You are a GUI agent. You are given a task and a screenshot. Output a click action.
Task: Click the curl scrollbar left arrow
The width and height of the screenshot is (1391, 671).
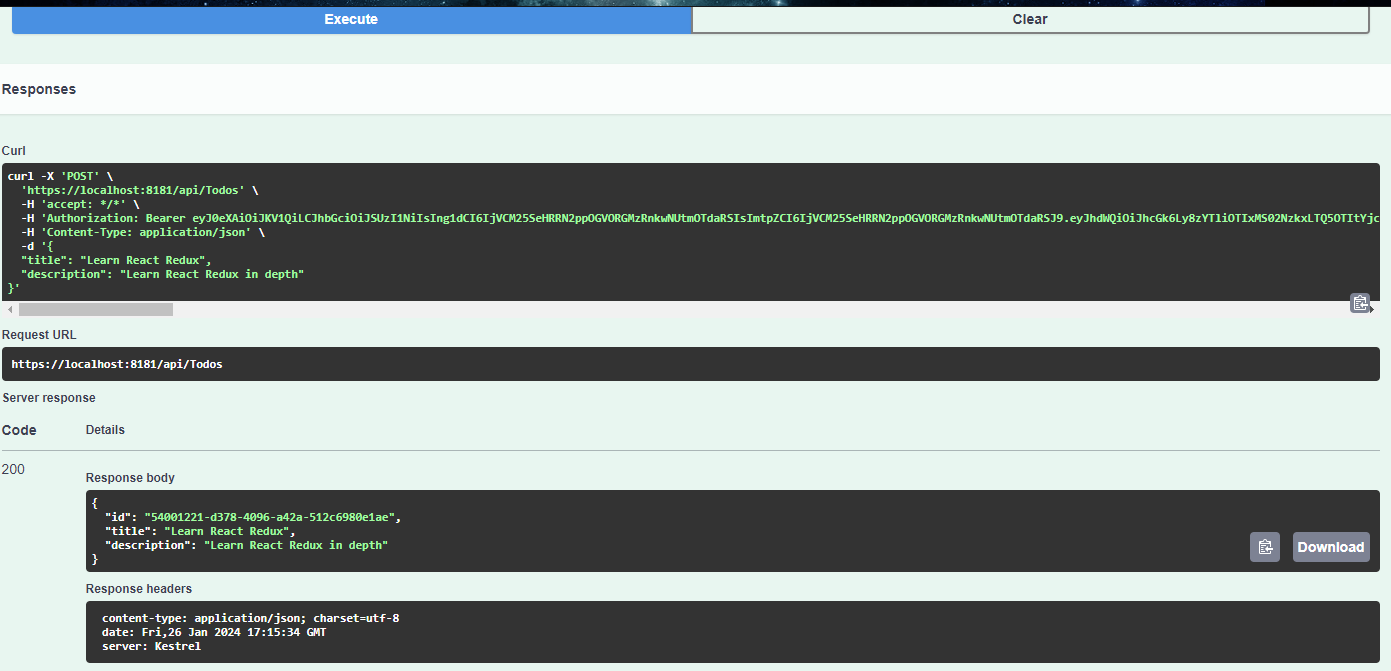[x=10, y=310]
